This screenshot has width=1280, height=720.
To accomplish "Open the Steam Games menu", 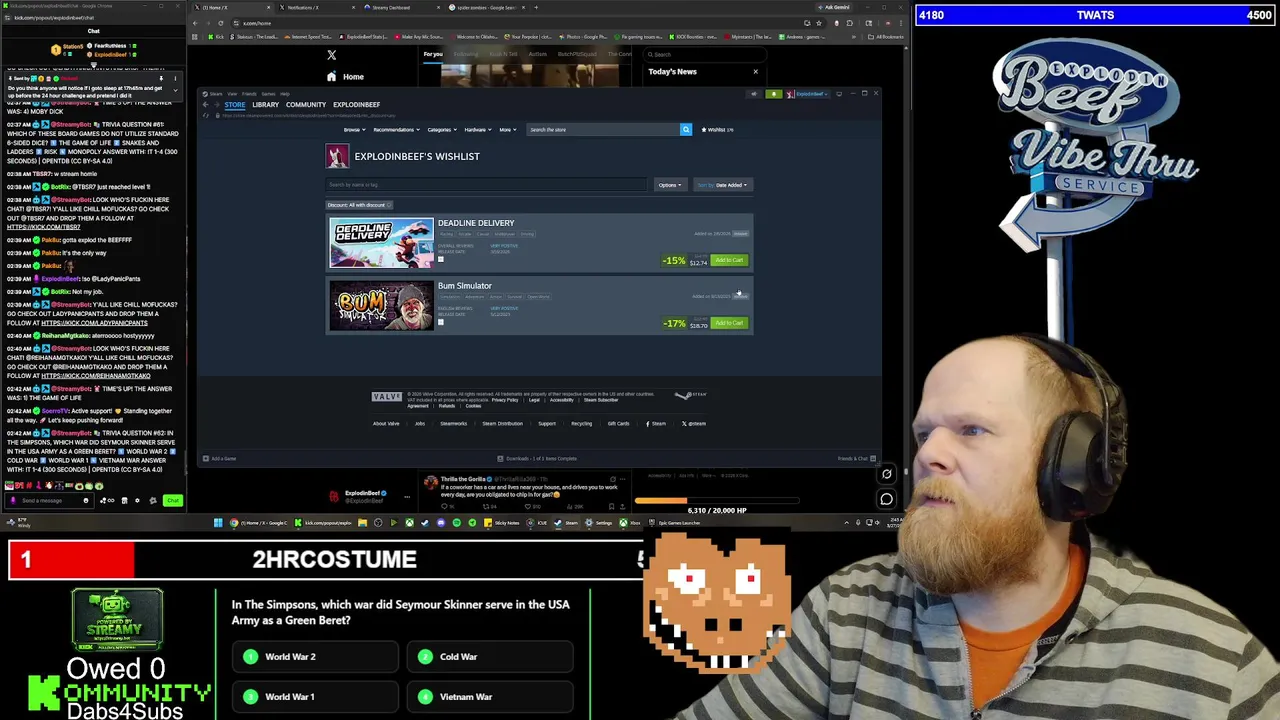I will coord(268,94).
